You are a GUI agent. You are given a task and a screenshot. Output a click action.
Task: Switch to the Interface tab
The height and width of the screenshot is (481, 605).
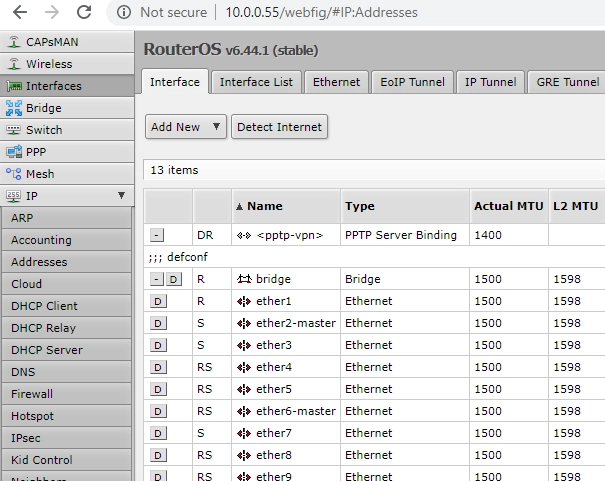coord(175,82)
